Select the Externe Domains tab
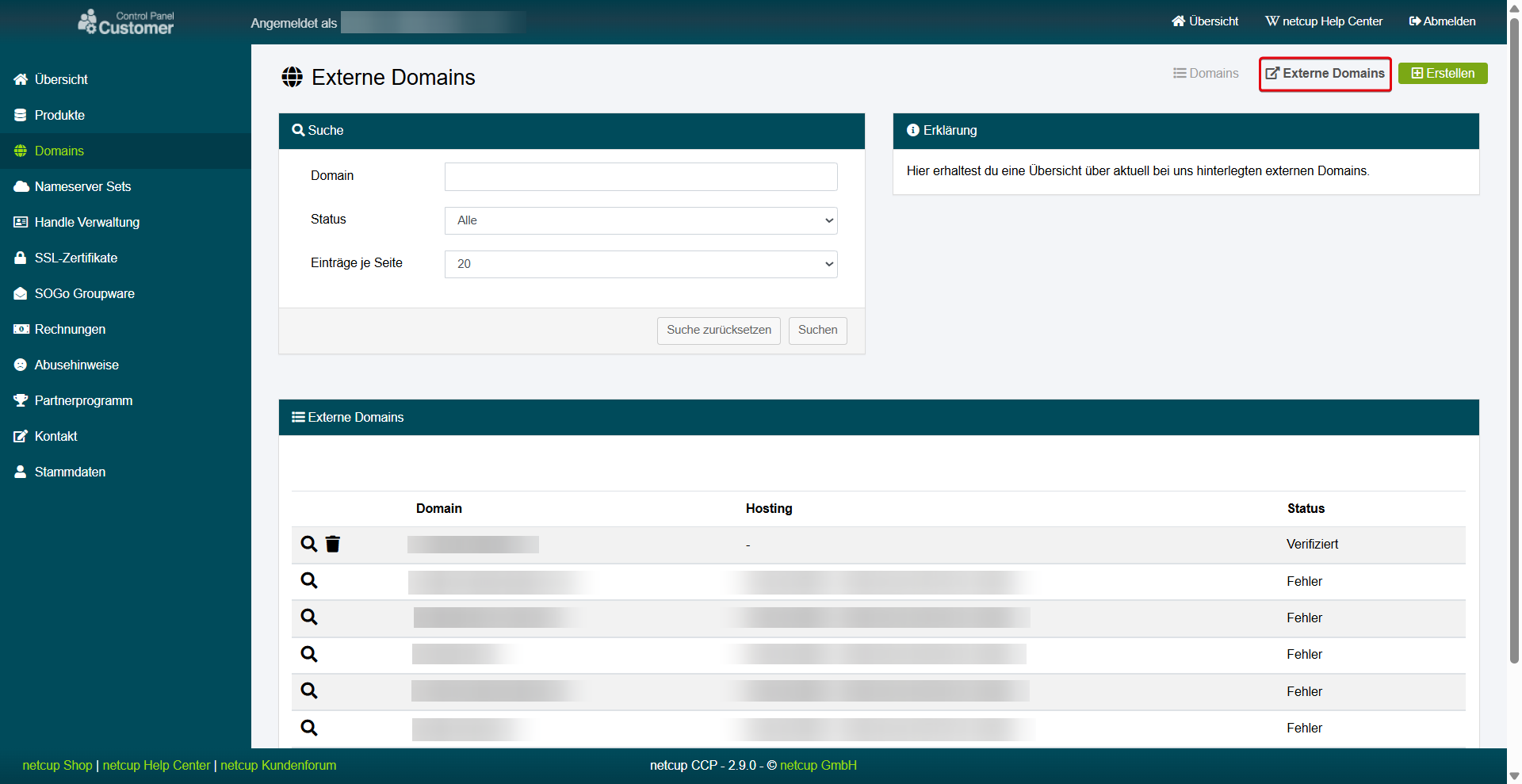Viewport: 1522px width, 784px height. click(x=1325, y=73)
